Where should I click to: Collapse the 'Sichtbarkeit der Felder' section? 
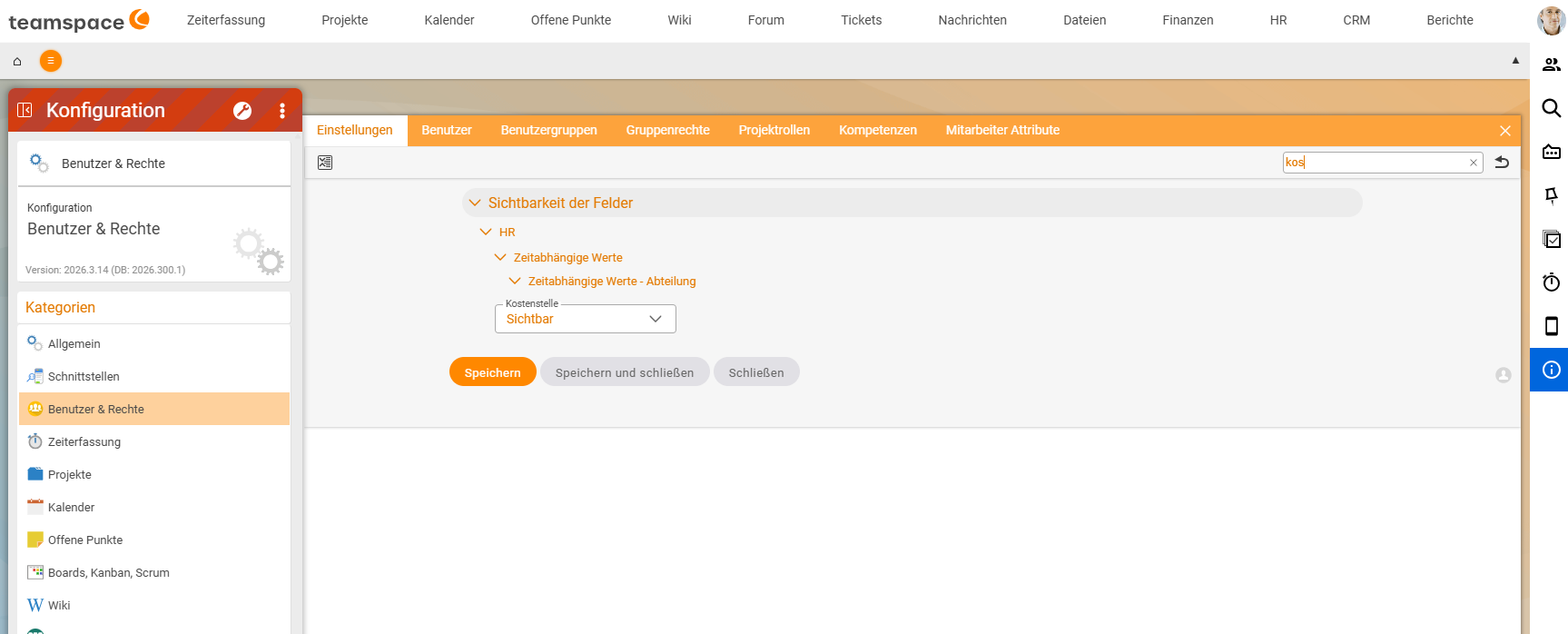tap(474, 203)
